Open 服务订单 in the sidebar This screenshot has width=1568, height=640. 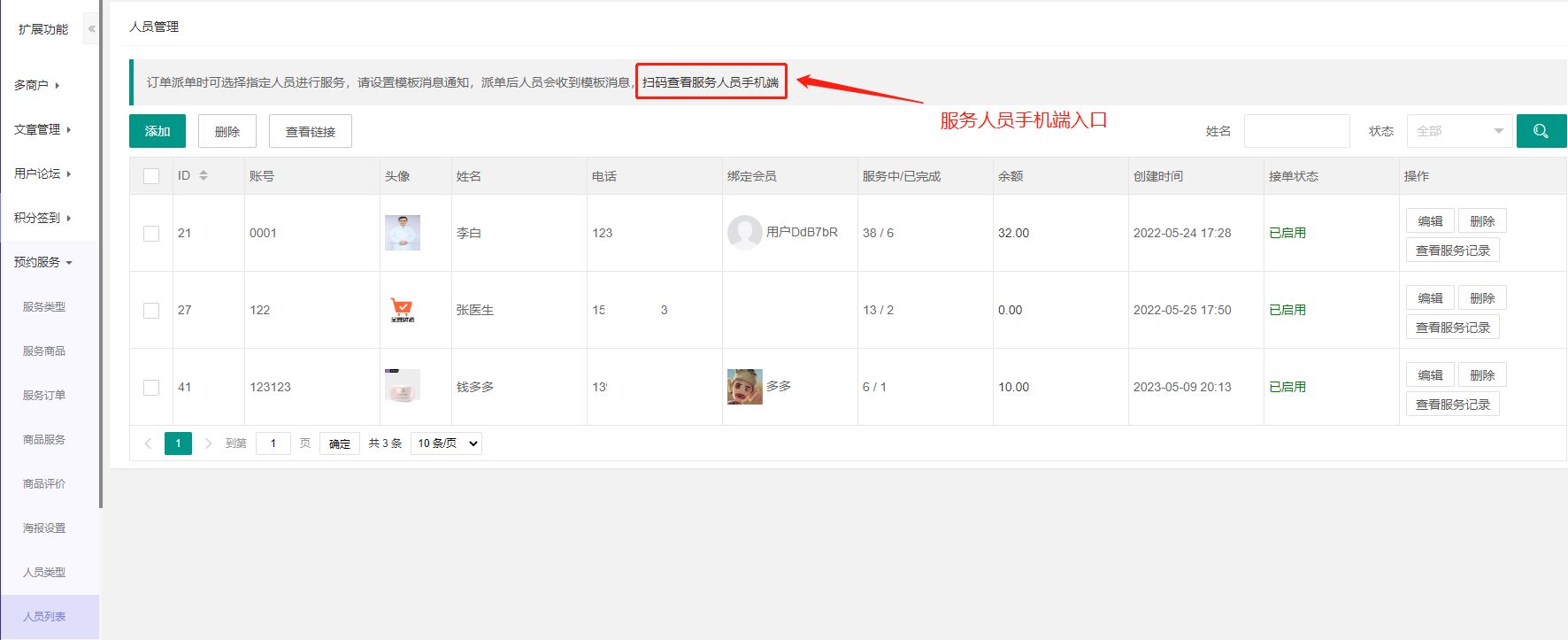coord(44,396)
